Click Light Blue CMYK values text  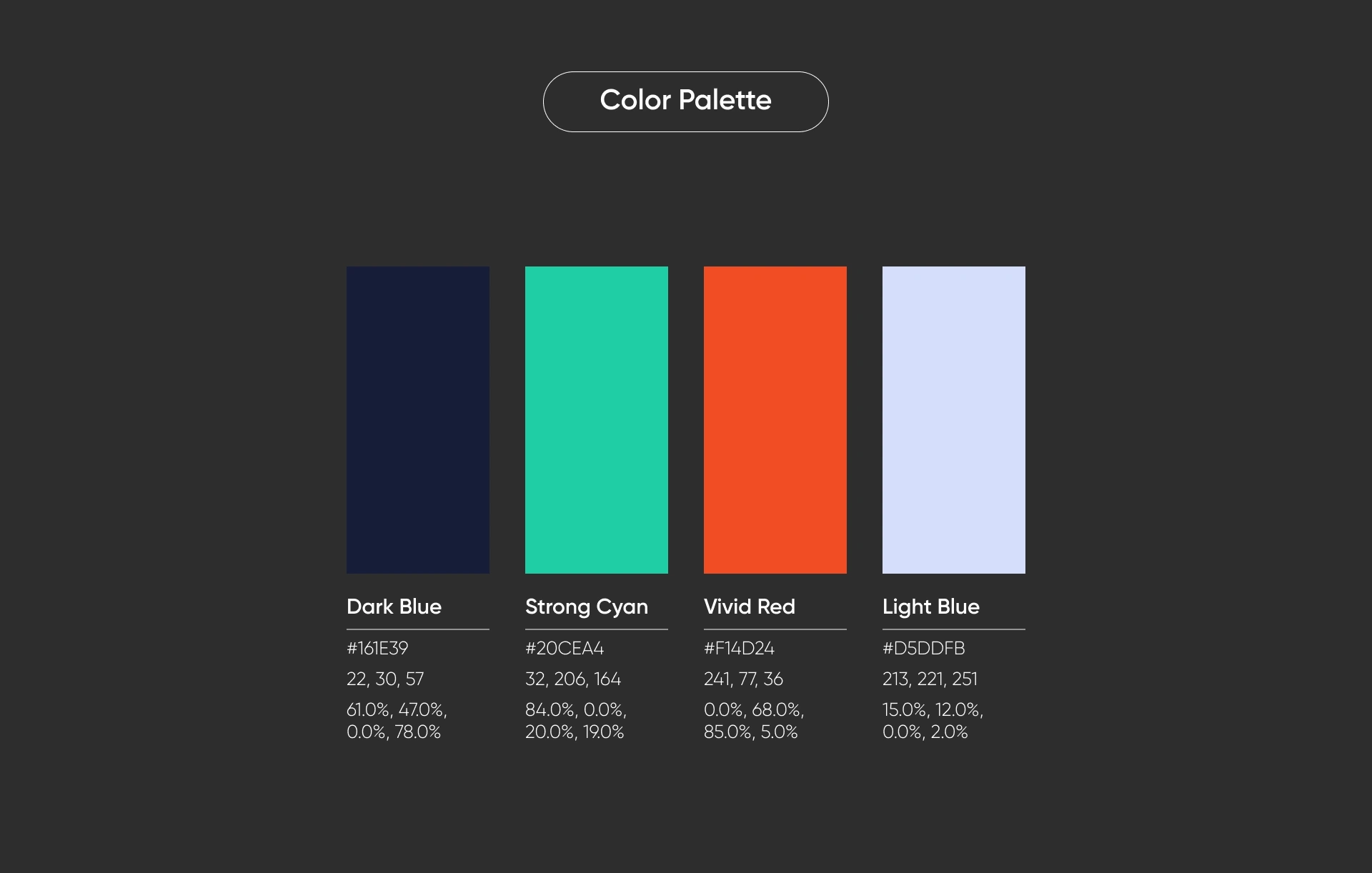[933, 721]
